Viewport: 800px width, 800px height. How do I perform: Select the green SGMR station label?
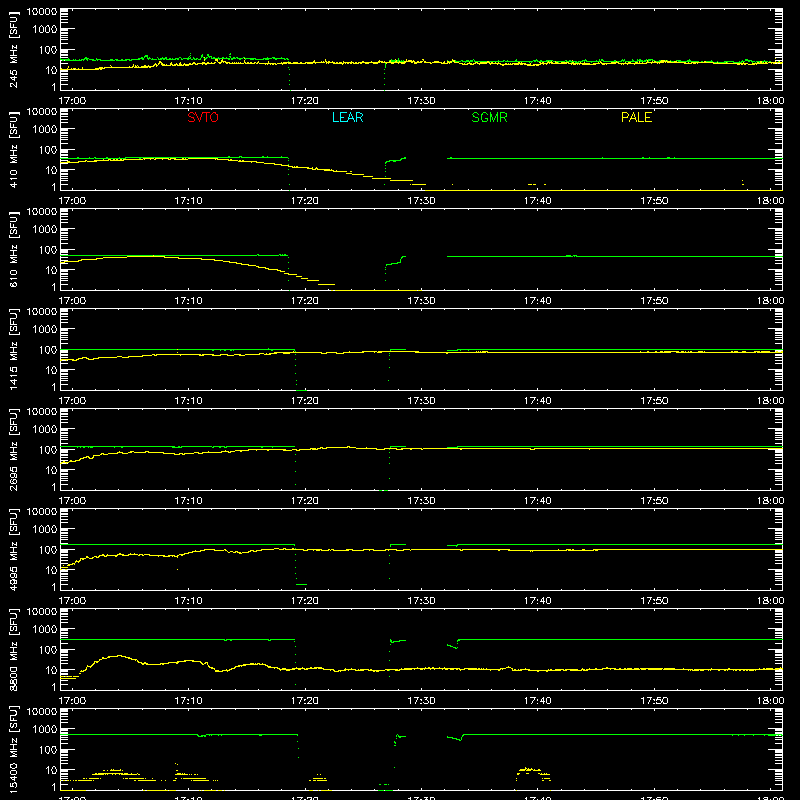(489, 117)
